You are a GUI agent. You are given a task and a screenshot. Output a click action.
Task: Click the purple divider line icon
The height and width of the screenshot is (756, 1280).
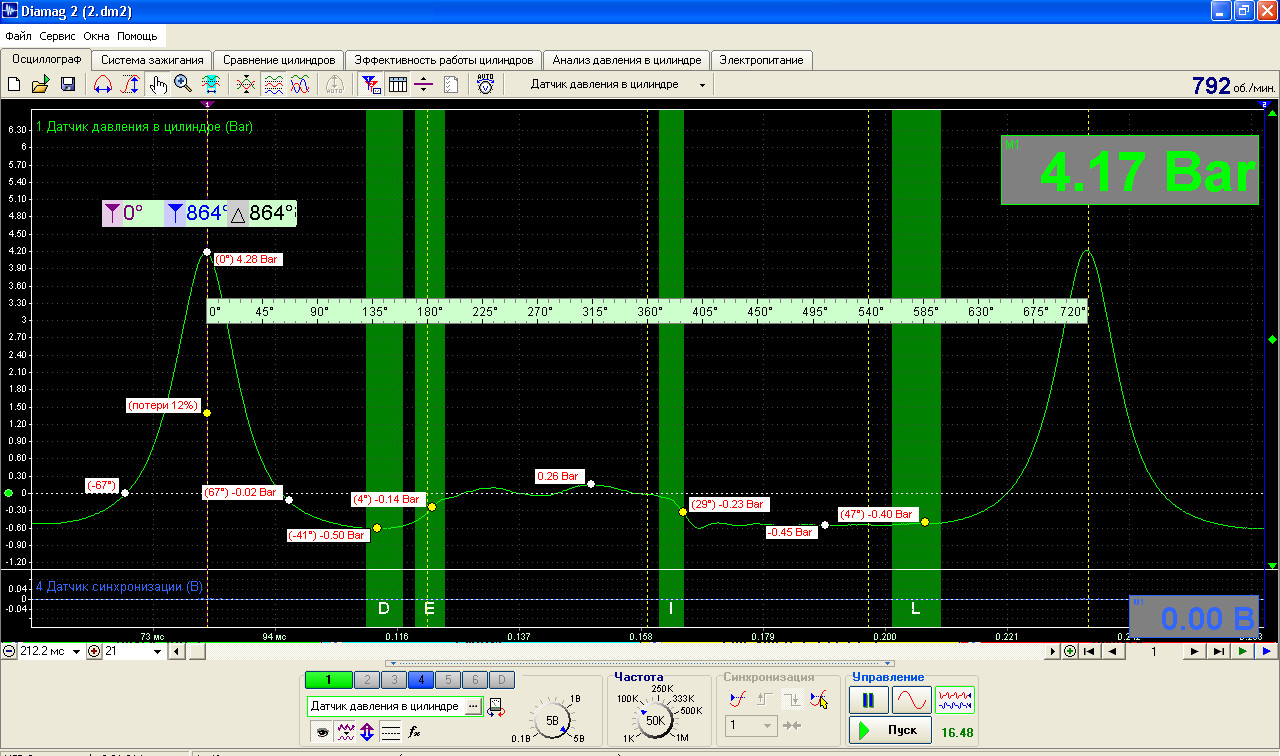[x=424, y=85]
